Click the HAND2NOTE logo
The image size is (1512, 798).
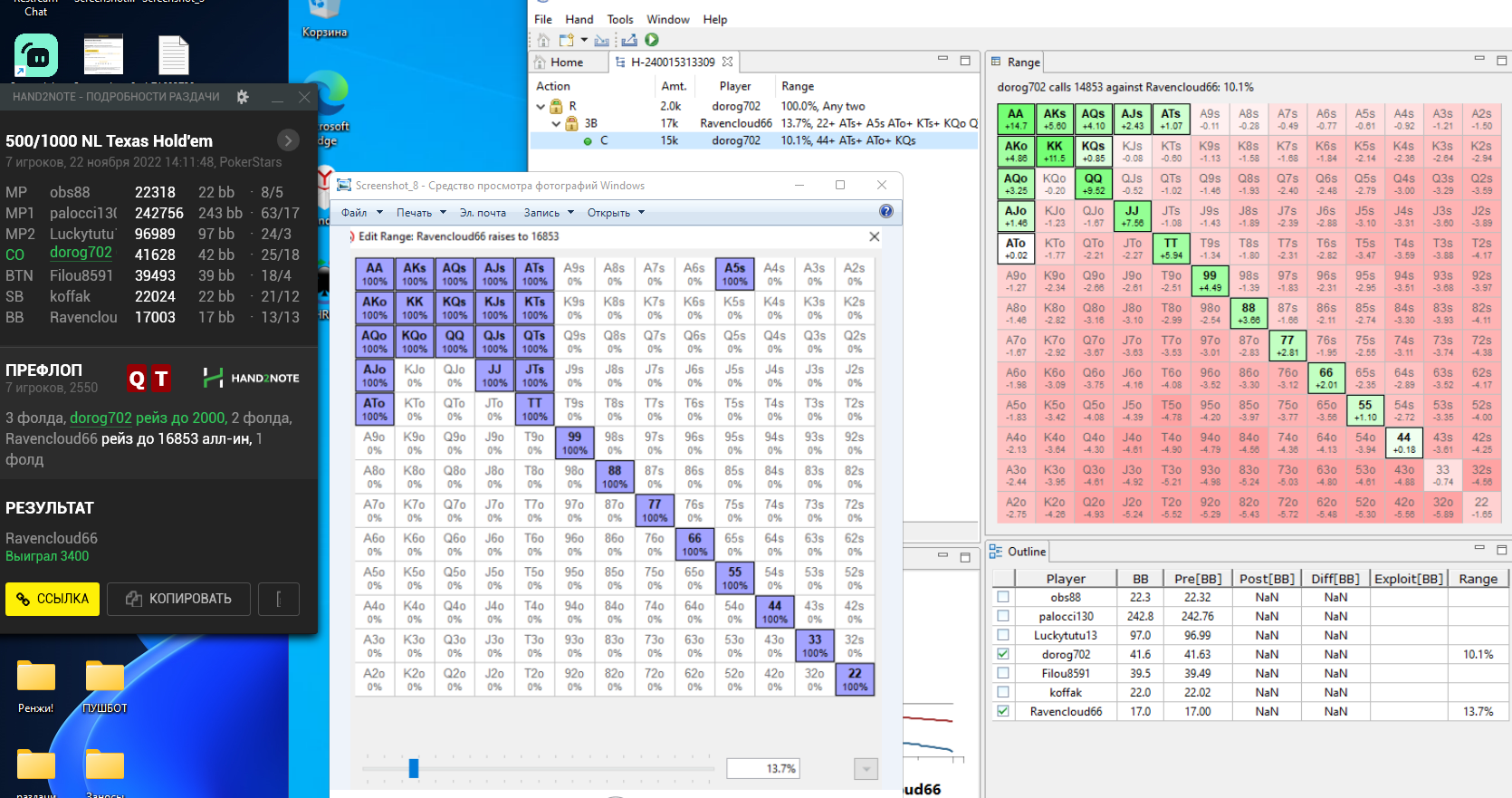[251, 378]
